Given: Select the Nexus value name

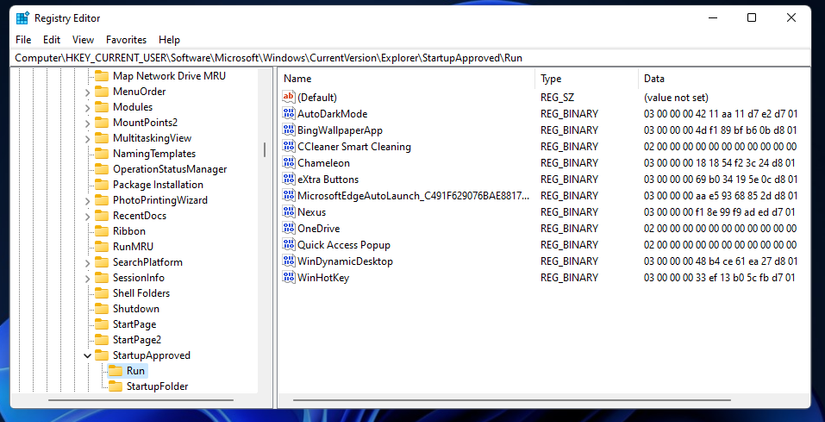Looking at the screenshot, I should pos(311,212).
